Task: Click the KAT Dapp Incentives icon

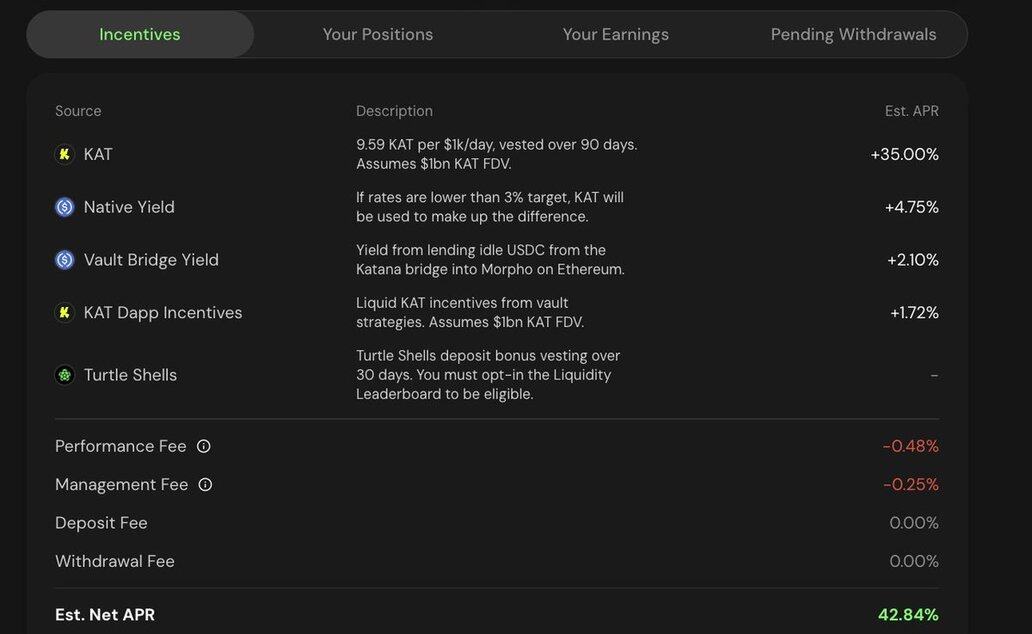Action: point(65,313)
